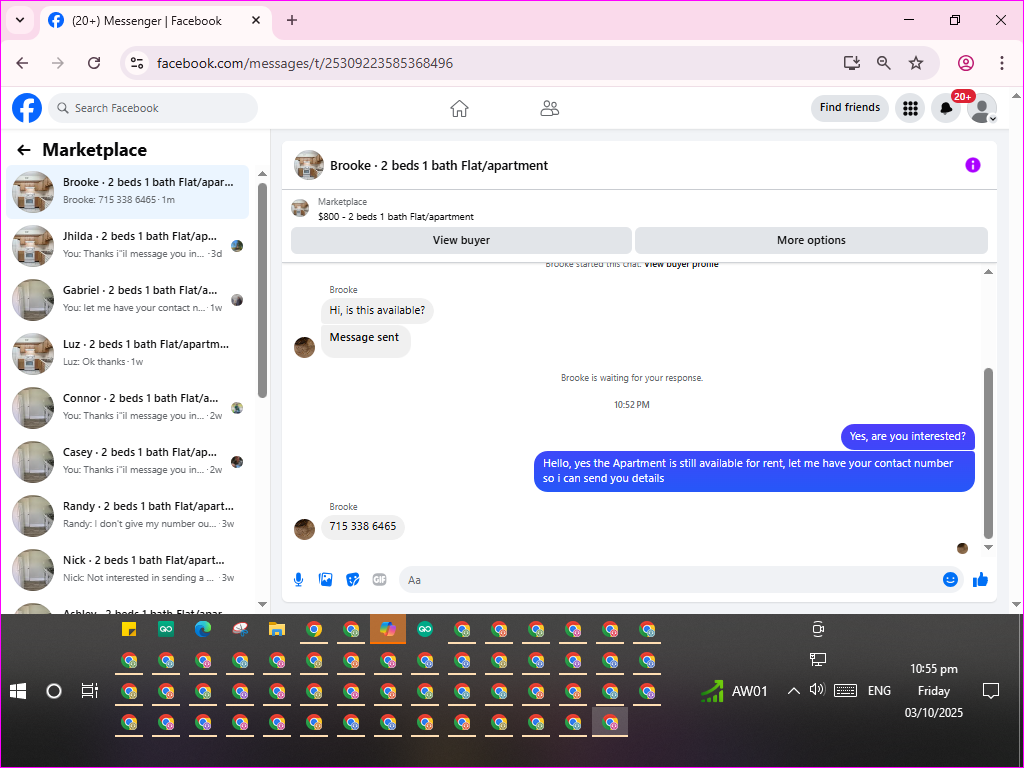The width and height of the screenshot is (1024, 768).
Task: Click the voice clip microphone icon
Action: pos(298,579)
